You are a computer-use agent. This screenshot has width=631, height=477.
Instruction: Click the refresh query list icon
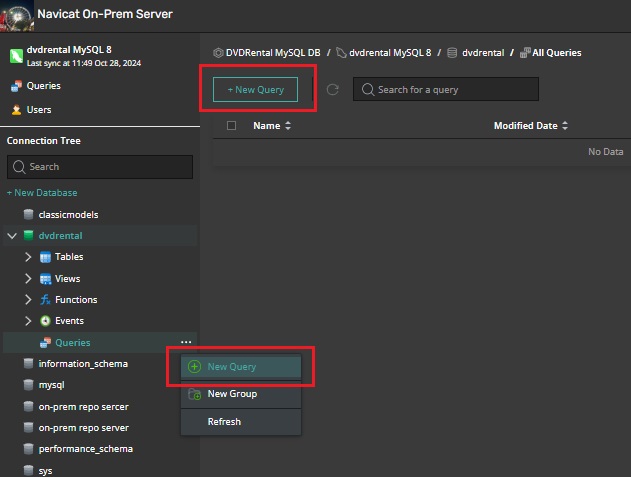(x=332, y=89)
